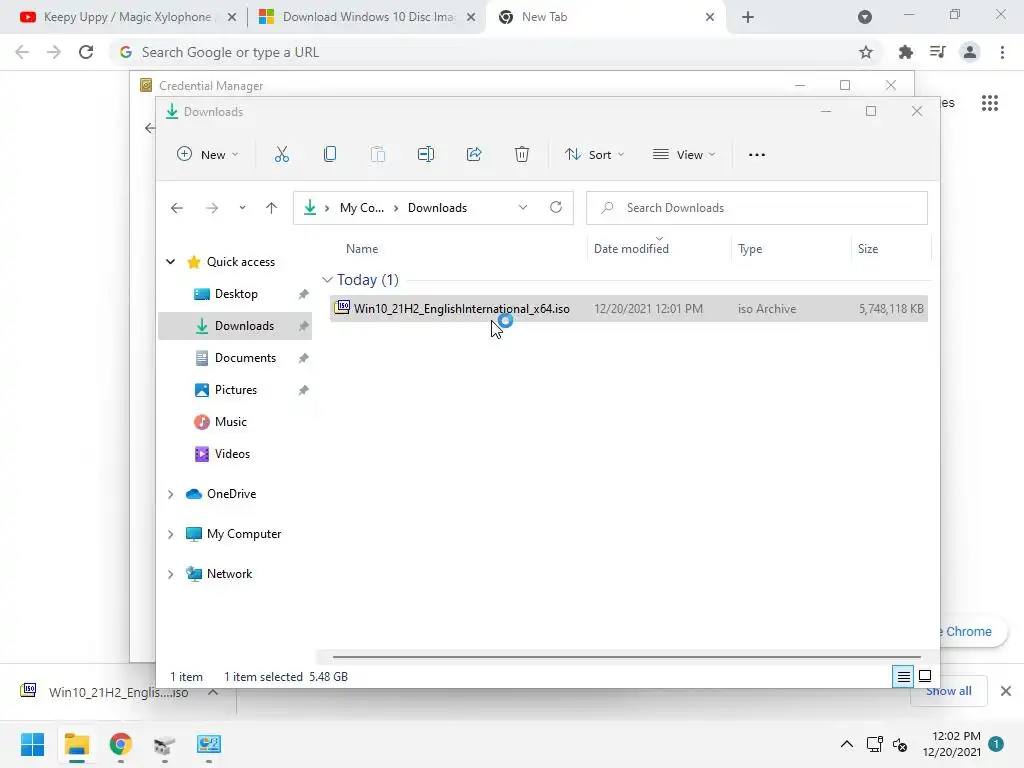Reload the page in Chrome
The image size is (1024, 768).
tap(86, 52)
